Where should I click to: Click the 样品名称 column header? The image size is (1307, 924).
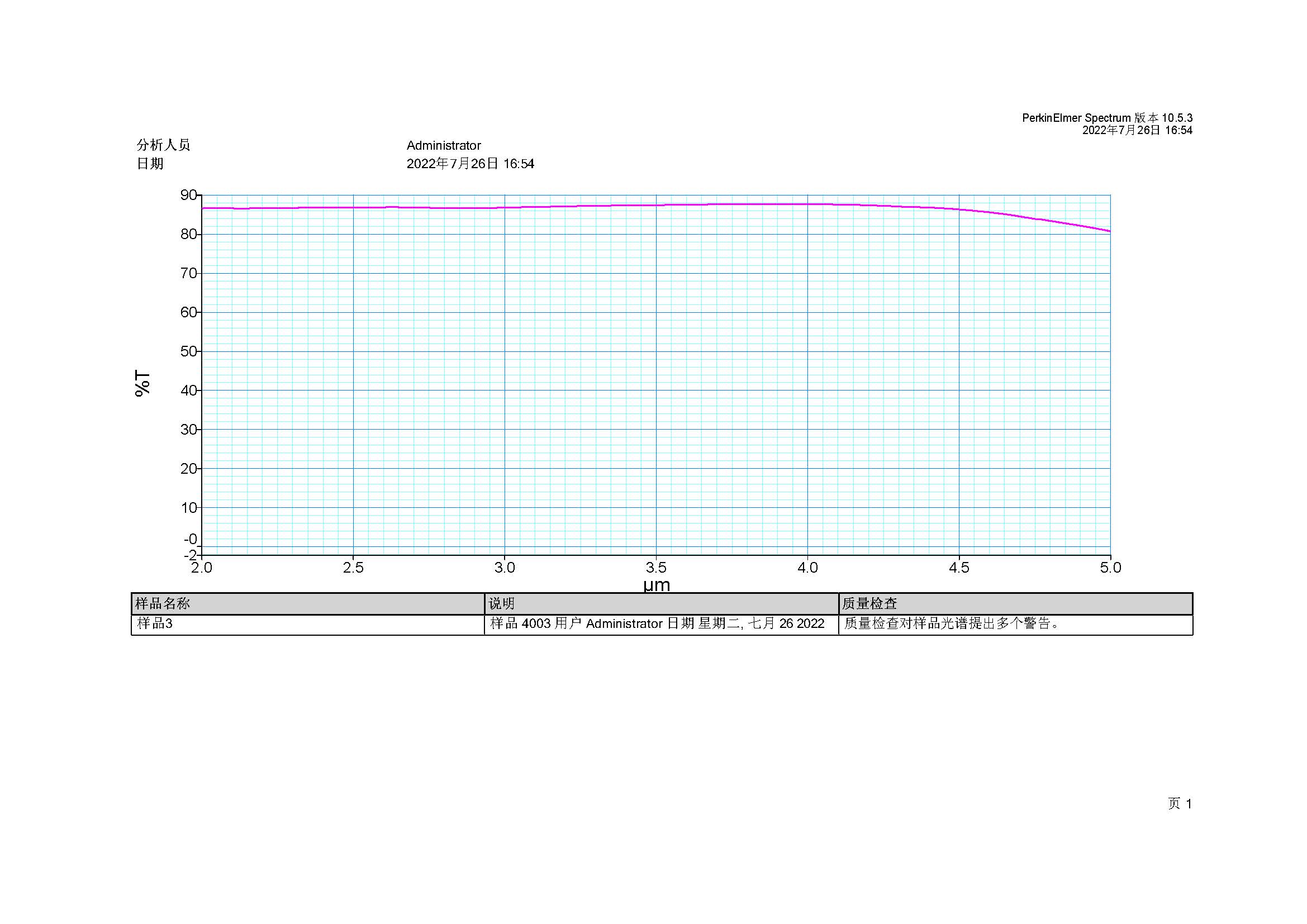pyautogui.click(x=308, y=604)
